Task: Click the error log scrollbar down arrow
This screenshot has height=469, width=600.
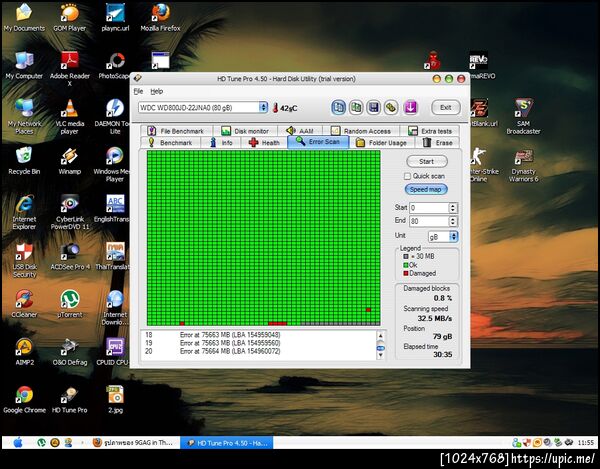Action: [x=380, y=356]
